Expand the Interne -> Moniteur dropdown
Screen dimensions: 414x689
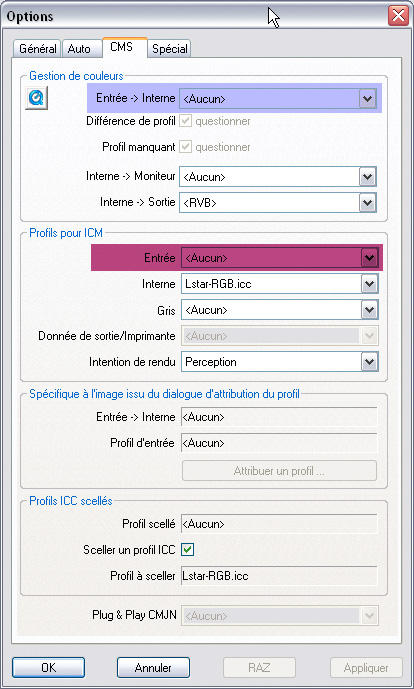pyautogui.click(x=367, y=177)
